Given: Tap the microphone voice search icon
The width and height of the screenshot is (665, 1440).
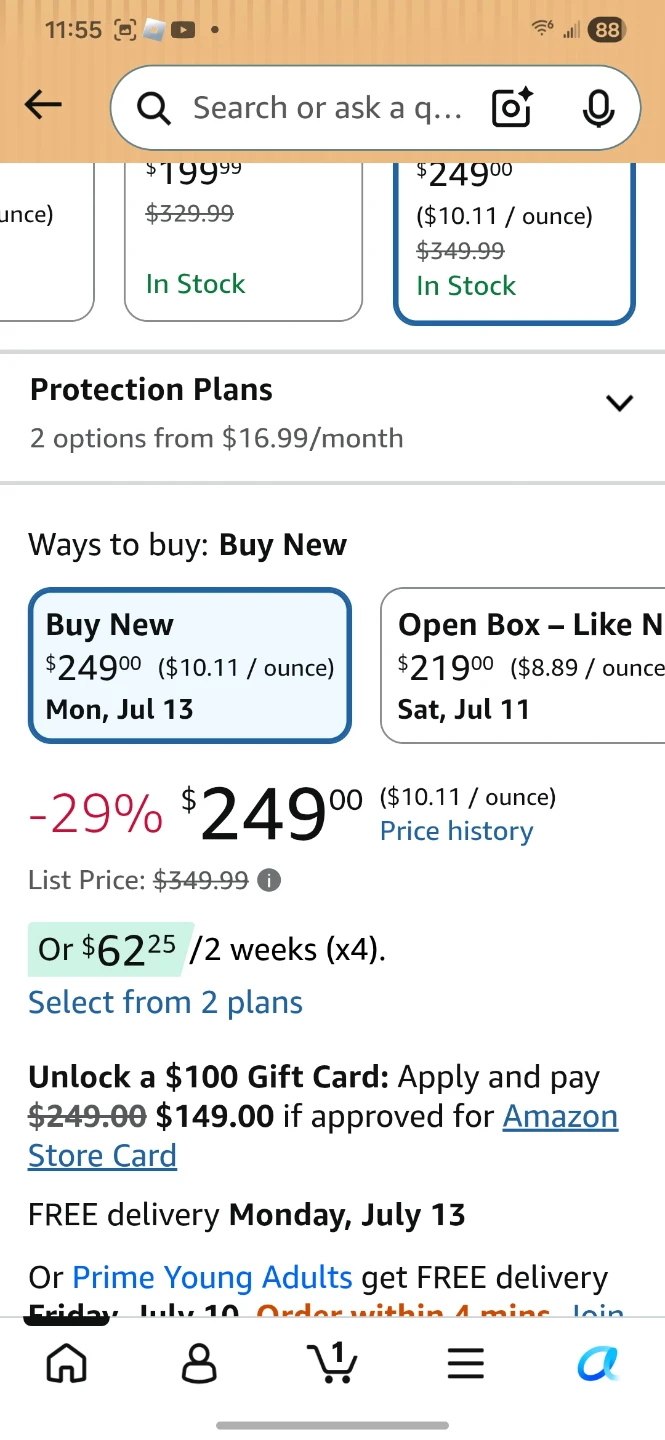Looking at the screenshot, I should 598,107.
